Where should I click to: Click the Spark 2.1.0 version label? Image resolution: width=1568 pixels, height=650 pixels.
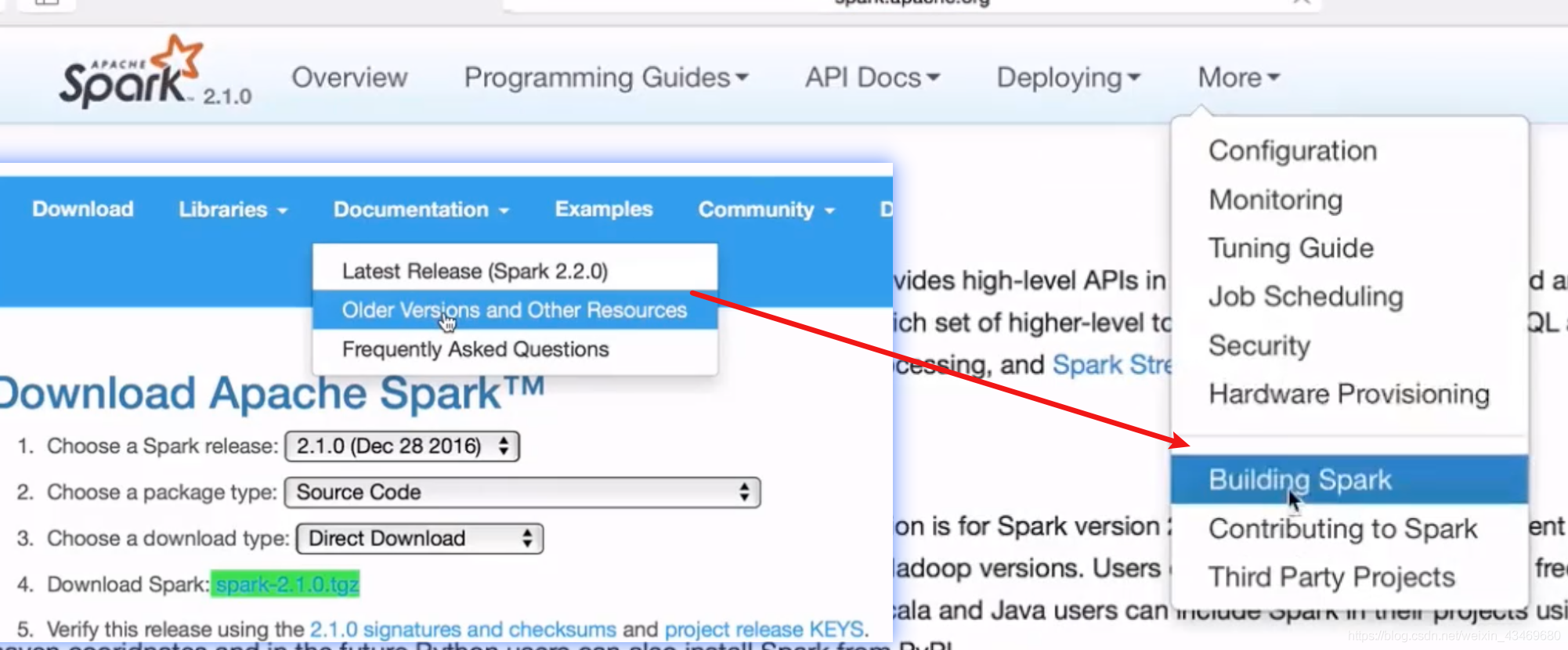point(227,96)
